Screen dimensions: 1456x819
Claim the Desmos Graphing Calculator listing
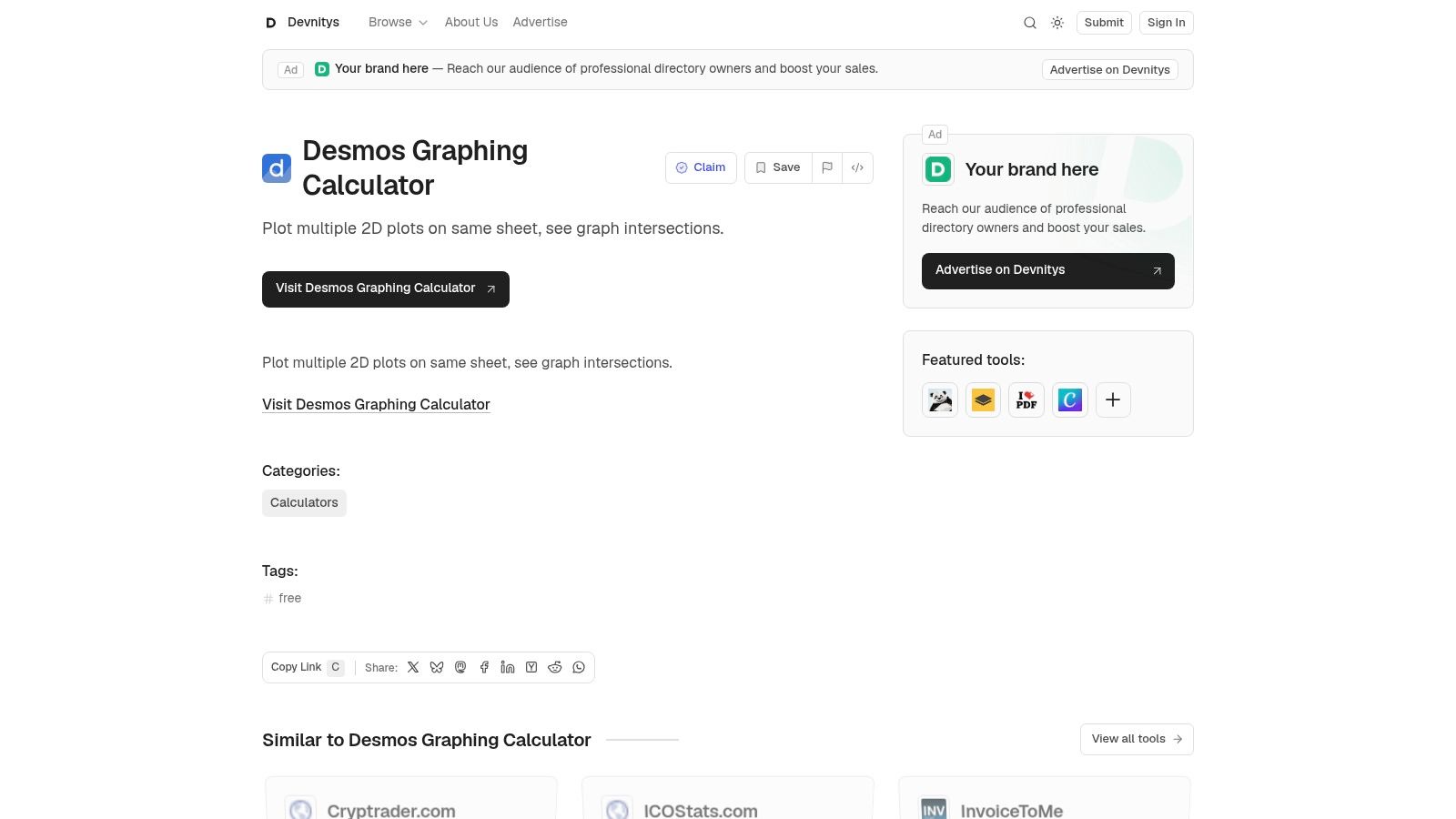(701, 167)
